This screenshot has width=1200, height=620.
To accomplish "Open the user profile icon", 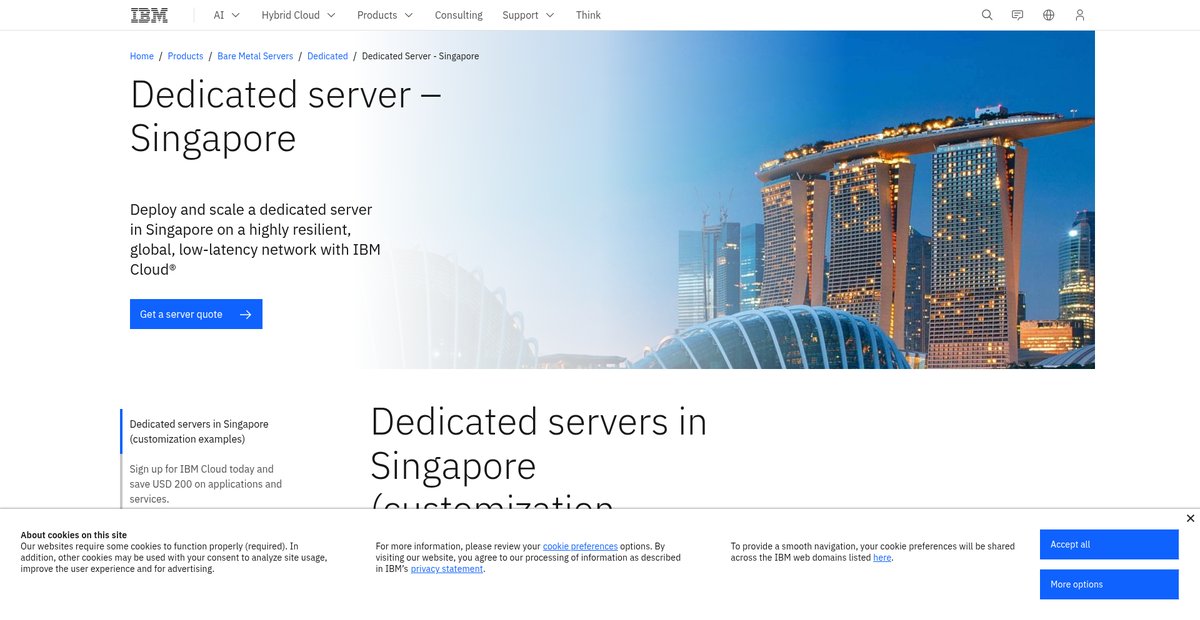I will [1079, 15].
